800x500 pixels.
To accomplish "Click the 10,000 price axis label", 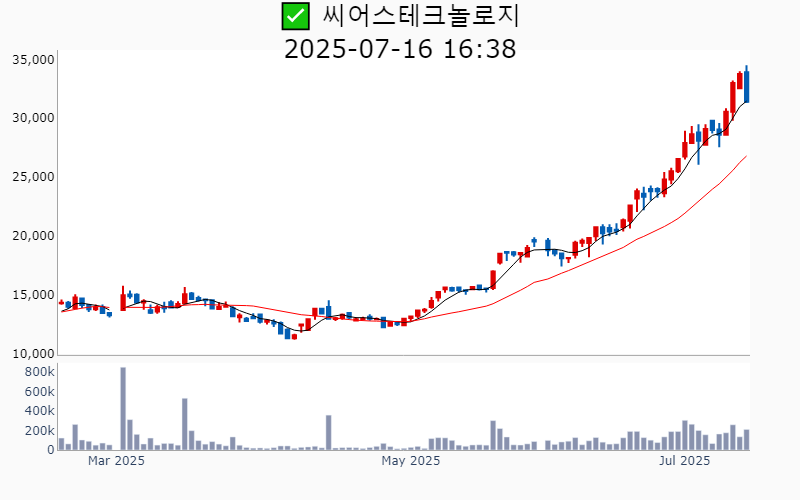I will point(33,354).
